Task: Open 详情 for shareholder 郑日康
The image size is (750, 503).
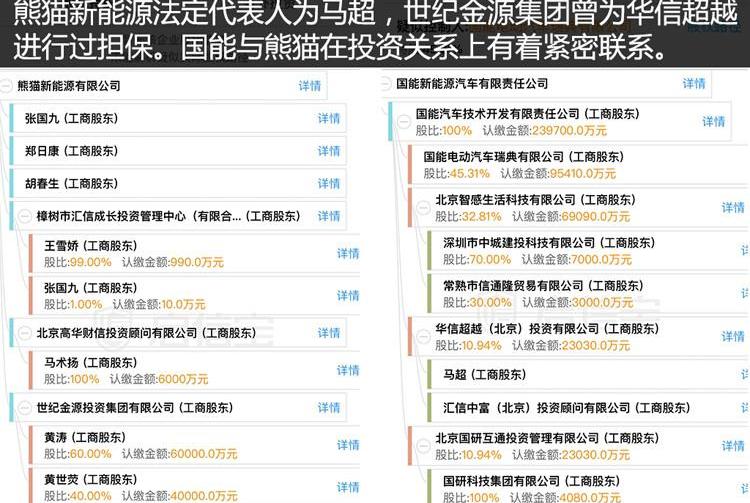Action: 328,151
